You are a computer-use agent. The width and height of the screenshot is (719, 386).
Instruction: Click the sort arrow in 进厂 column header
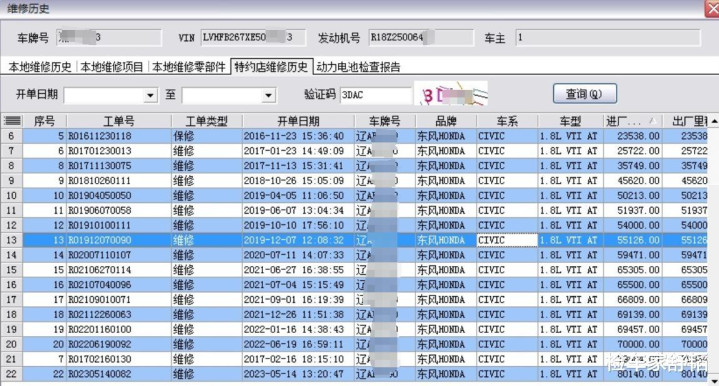653,121
